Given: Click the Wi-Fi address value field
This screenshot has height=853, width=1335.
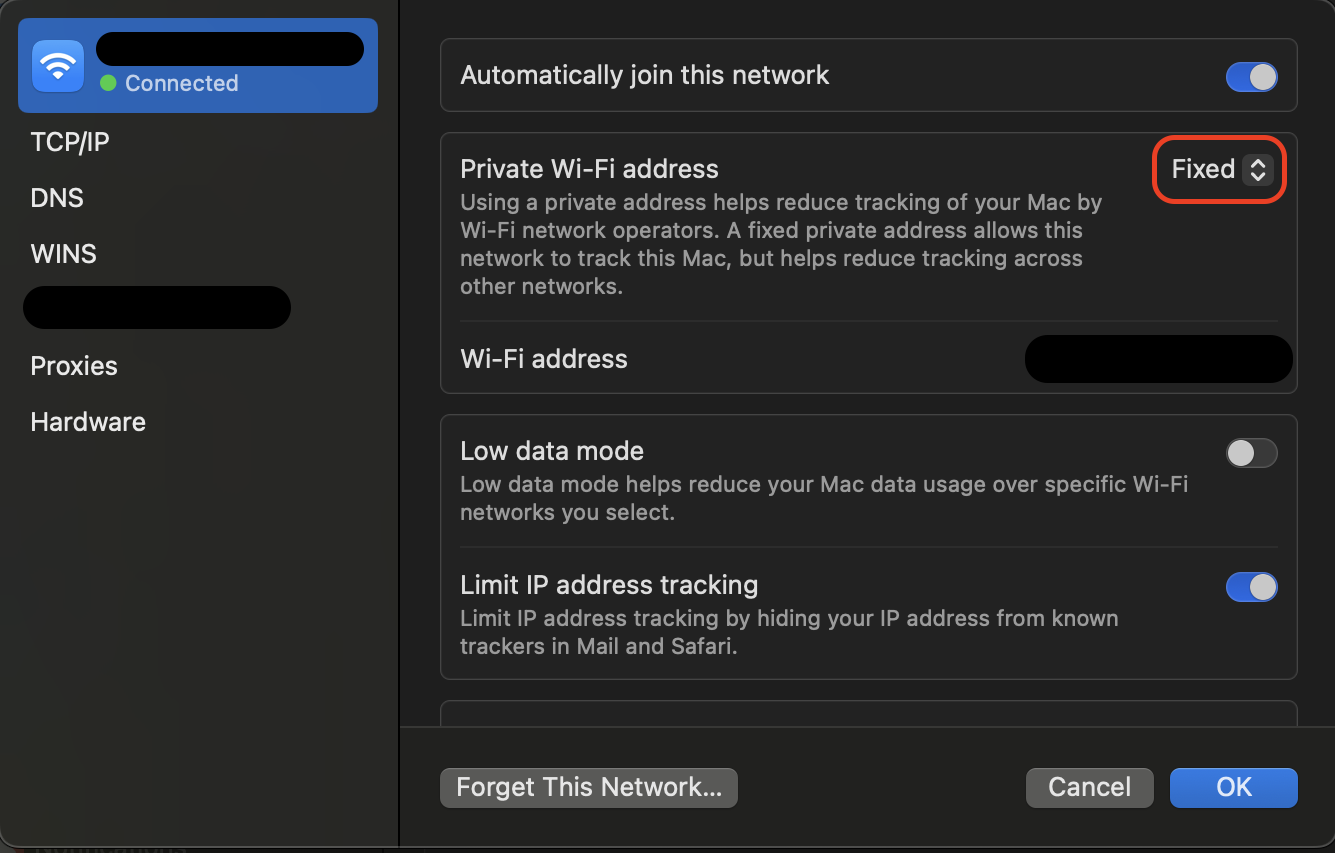Looking at the screenshot, I should pyautogui.click(x=1158, y=358).
